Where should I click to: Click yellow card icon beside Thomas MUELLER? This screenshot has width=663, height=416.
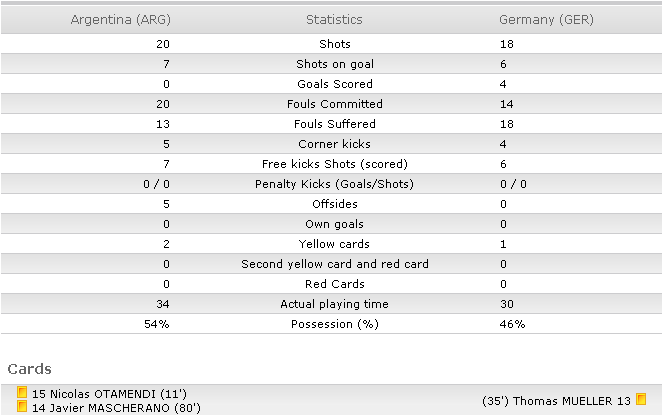click(x=641, y=399)
